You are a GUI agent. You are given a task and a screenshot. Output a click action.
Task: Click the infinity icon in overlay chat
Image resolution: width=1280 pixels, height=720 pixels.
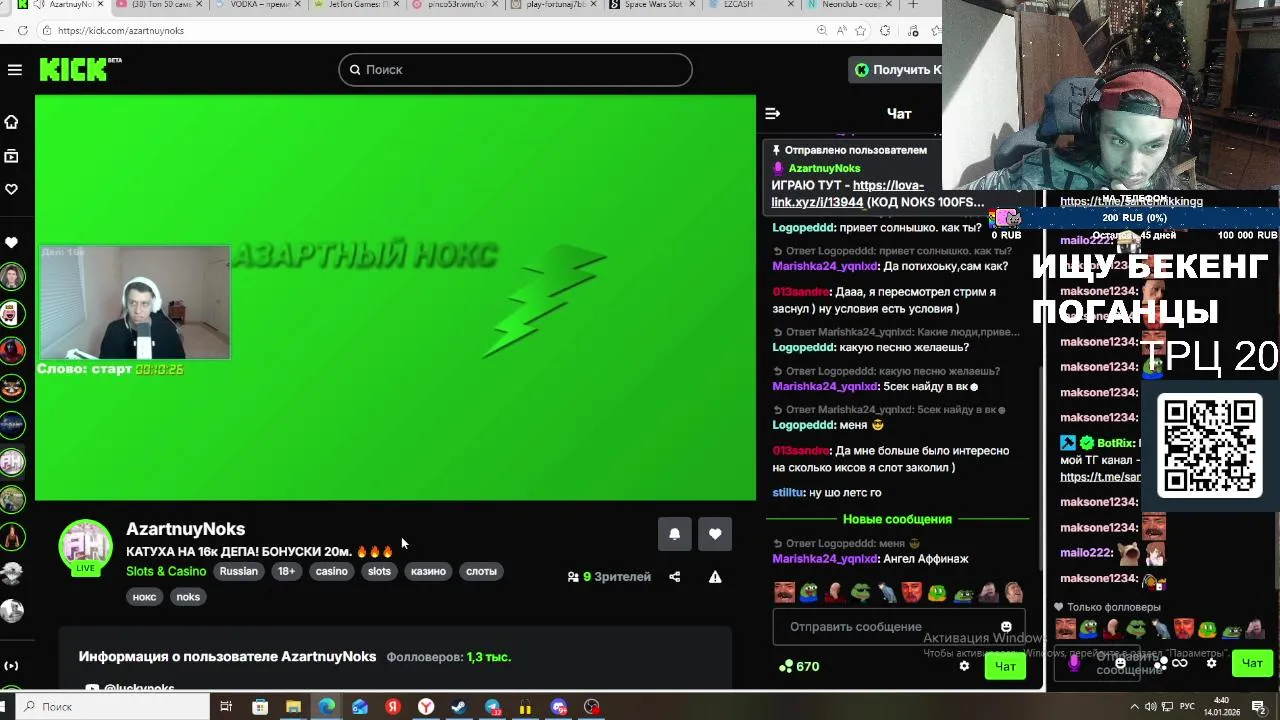(1179, 663)
